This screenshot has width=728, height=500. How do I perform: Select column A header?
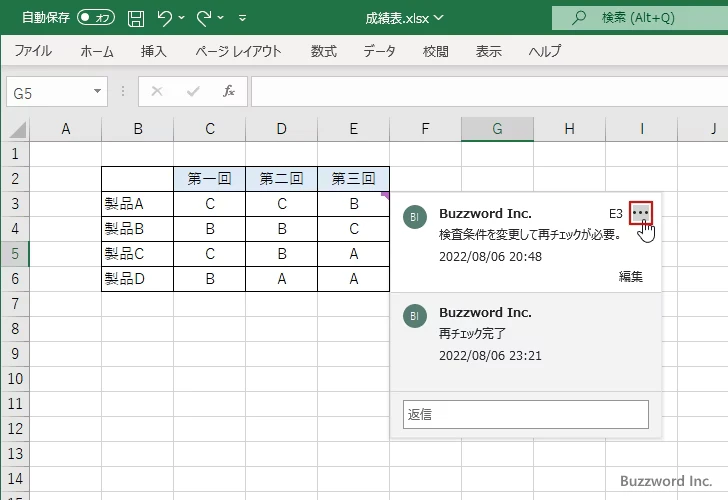click(x=65, y=129)
